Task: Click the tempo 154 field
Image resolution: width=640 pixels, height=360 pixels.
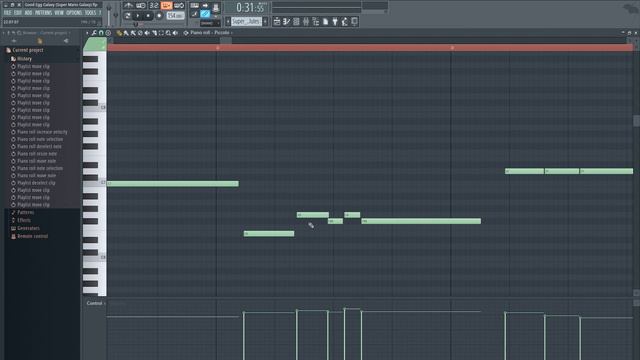Action: click(176, 16)
